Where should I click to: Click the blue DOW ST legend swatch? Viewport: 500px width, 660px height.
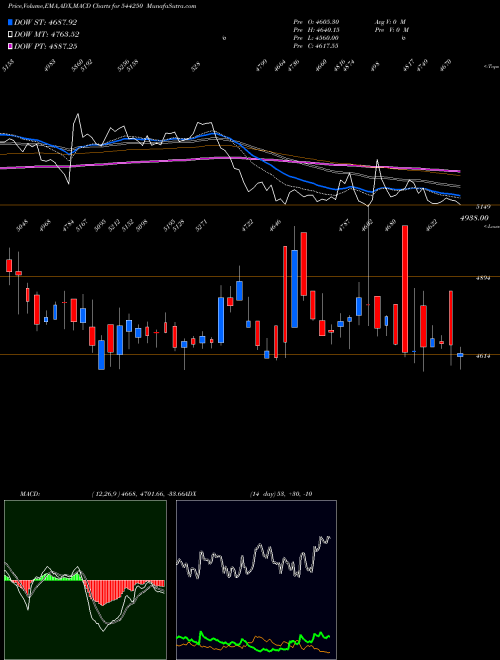click(x=10, y=22)
